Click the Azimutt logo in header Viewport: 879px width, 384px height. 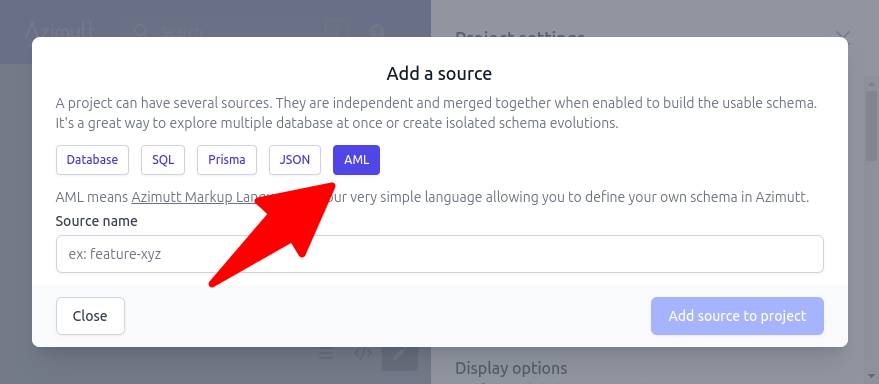61,30
